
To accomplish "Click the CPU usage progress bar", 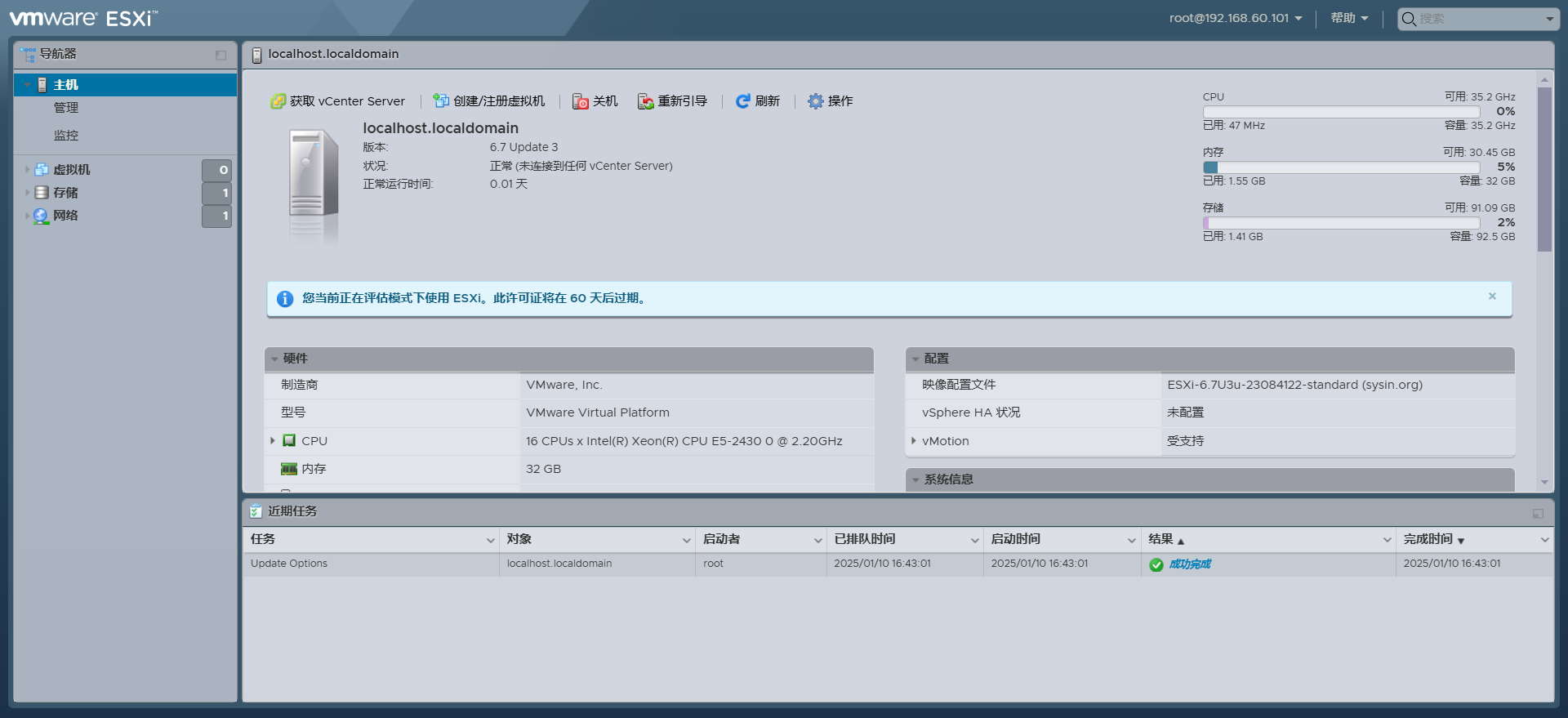I will (x=1341, y=112).
